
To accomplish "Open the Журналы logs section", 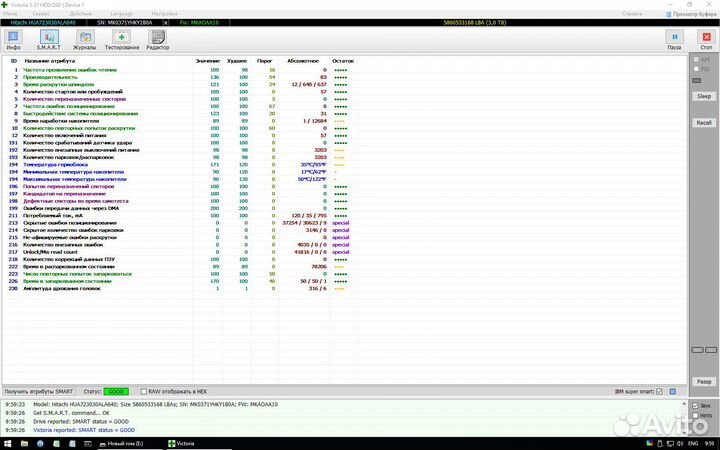I will (x=85, y=39).
